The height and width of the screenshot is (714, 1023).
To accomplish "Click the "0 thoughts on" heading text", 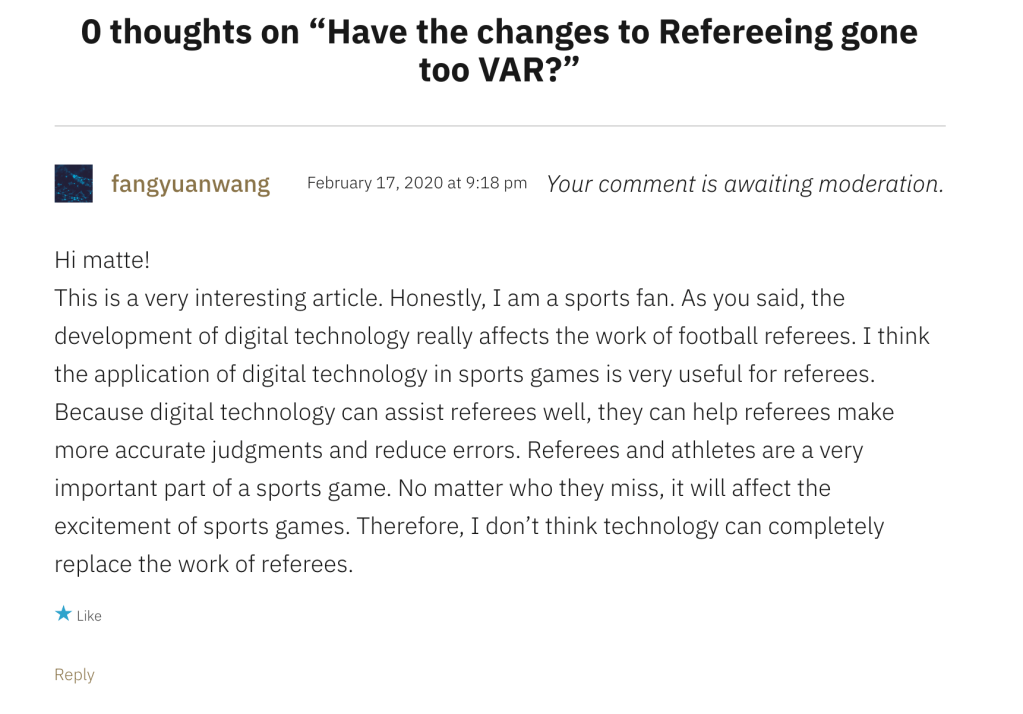I will [190, 32].
